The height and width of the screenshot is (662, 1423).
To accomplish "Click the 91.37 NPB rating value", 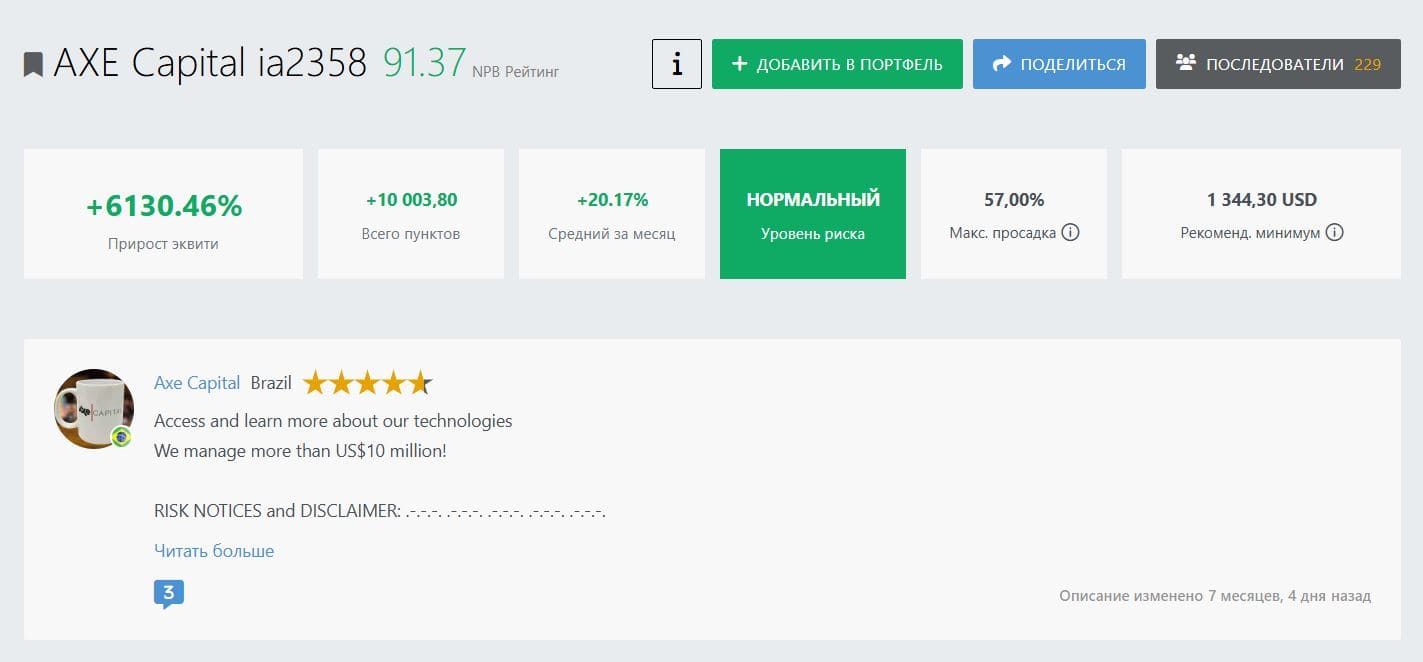I will (x=425, y=63).
